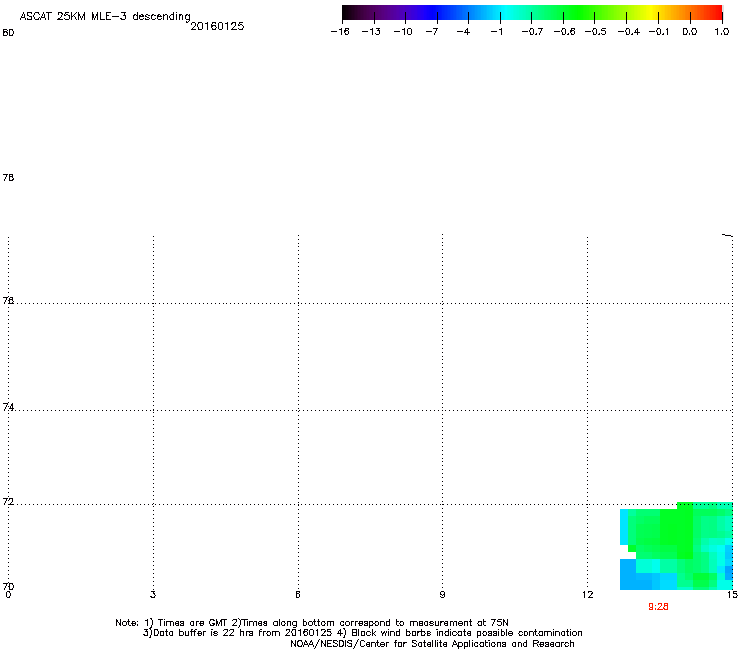Click the latitude label 74
The height and width of the screenshot is (650, 740).
coord(8,407)
